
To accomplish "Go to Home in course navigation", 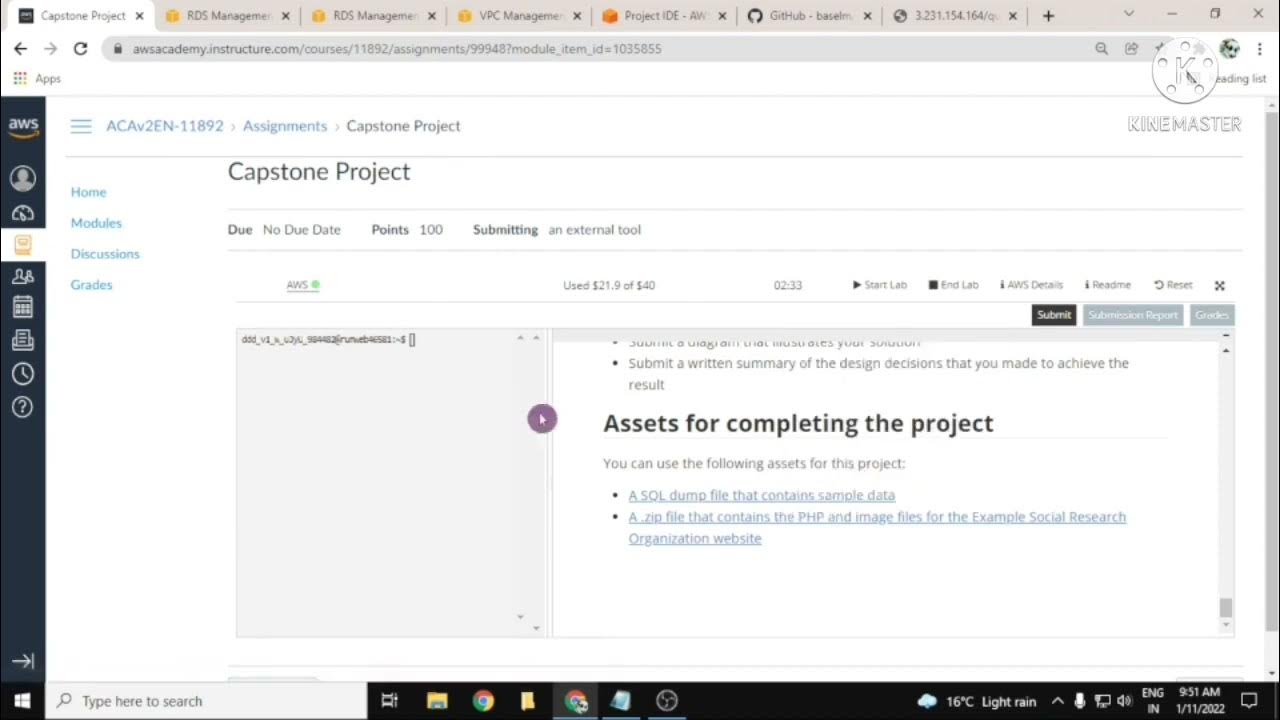I will [88, 192].
